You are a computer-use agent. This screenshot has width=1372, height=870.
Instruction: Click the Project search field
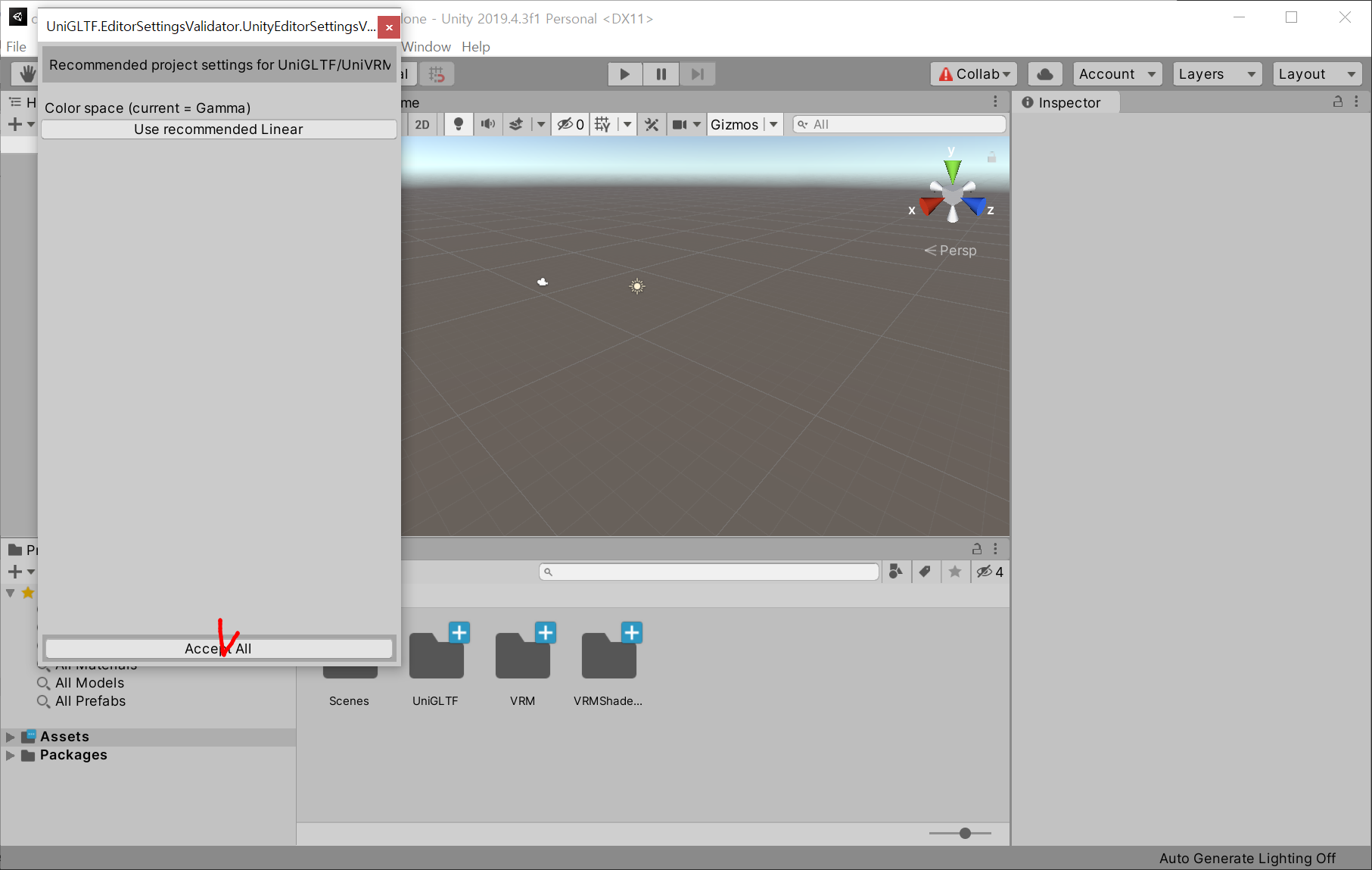[x=709, y=572]
